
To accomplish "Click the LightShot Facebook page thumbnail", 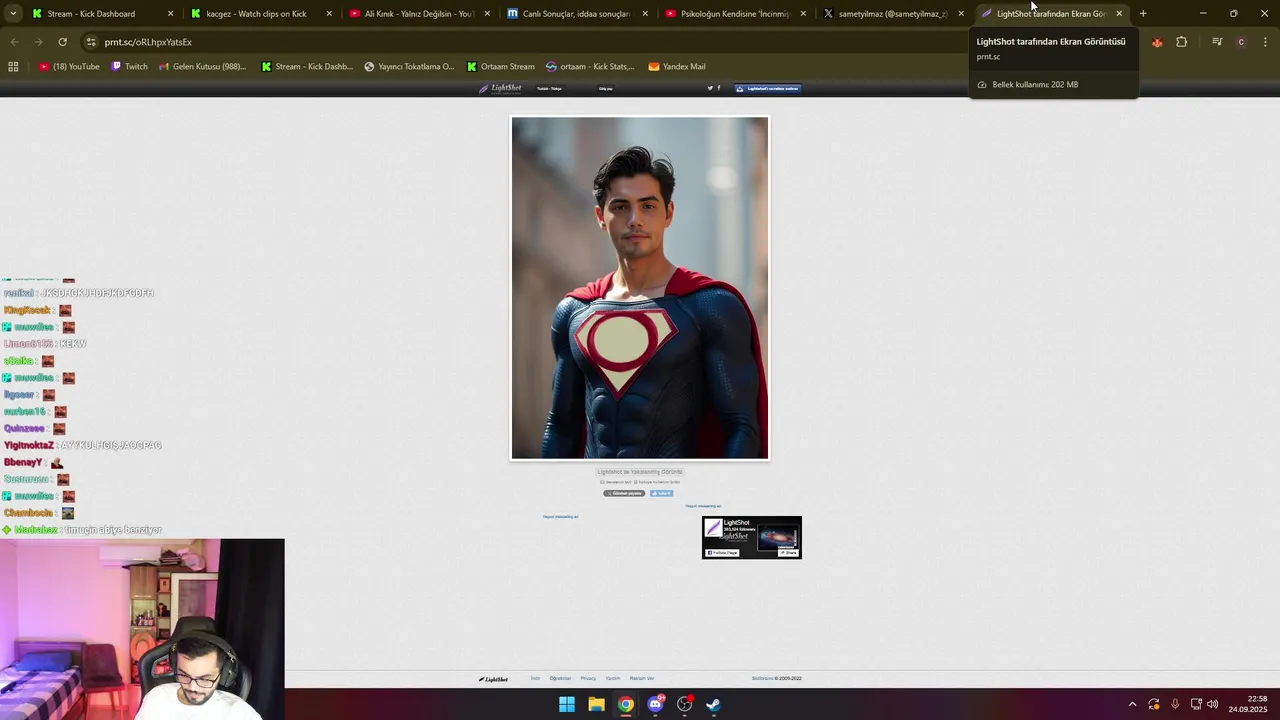I will tap(713, 527).
